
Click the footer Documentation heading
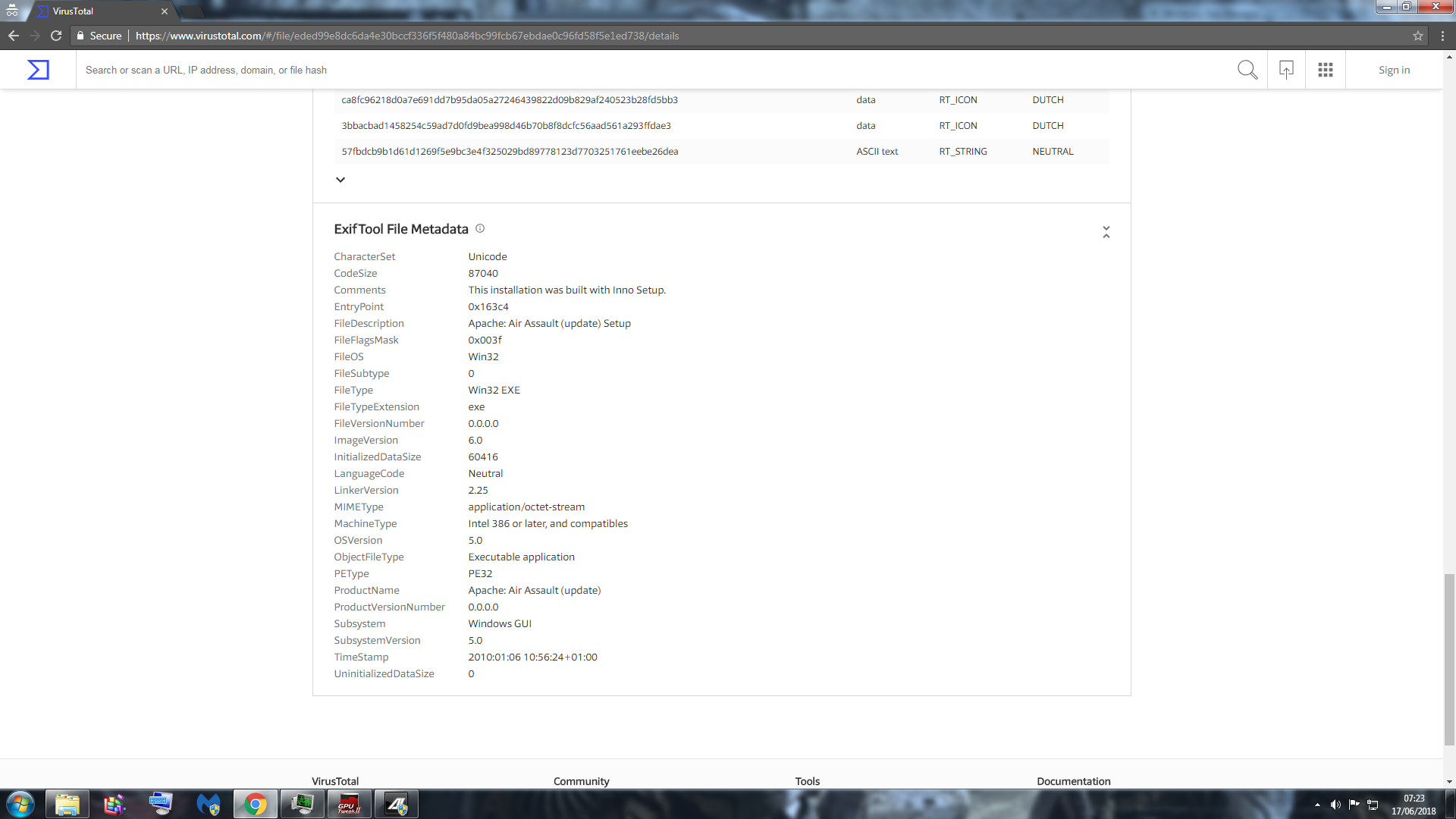(1073, 781)
